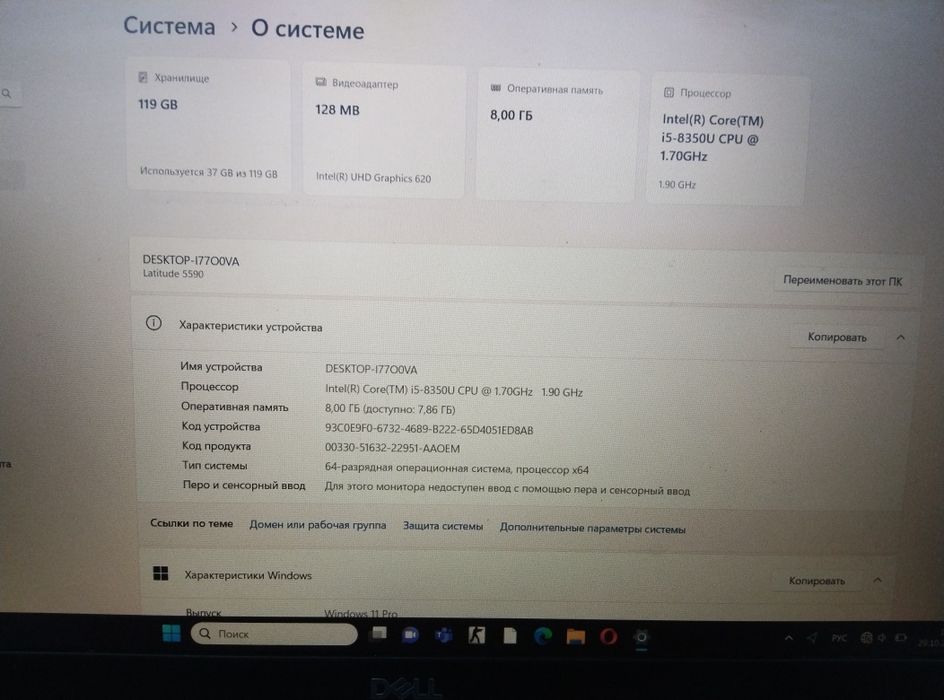This screenshot has height=700, width=944.
Task: Copy the device specifications via Копировать
Action: pos(837,337)
